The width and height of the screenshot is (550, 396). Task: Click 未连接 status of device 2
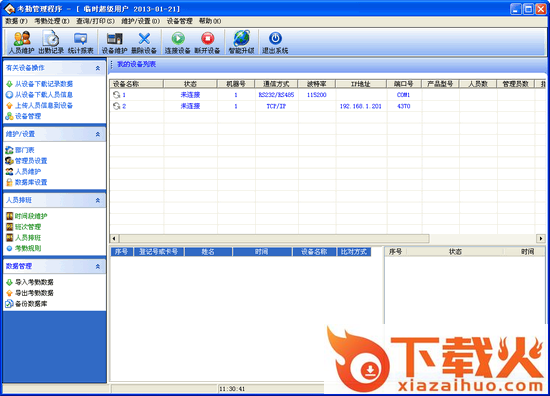click(190, 106)
